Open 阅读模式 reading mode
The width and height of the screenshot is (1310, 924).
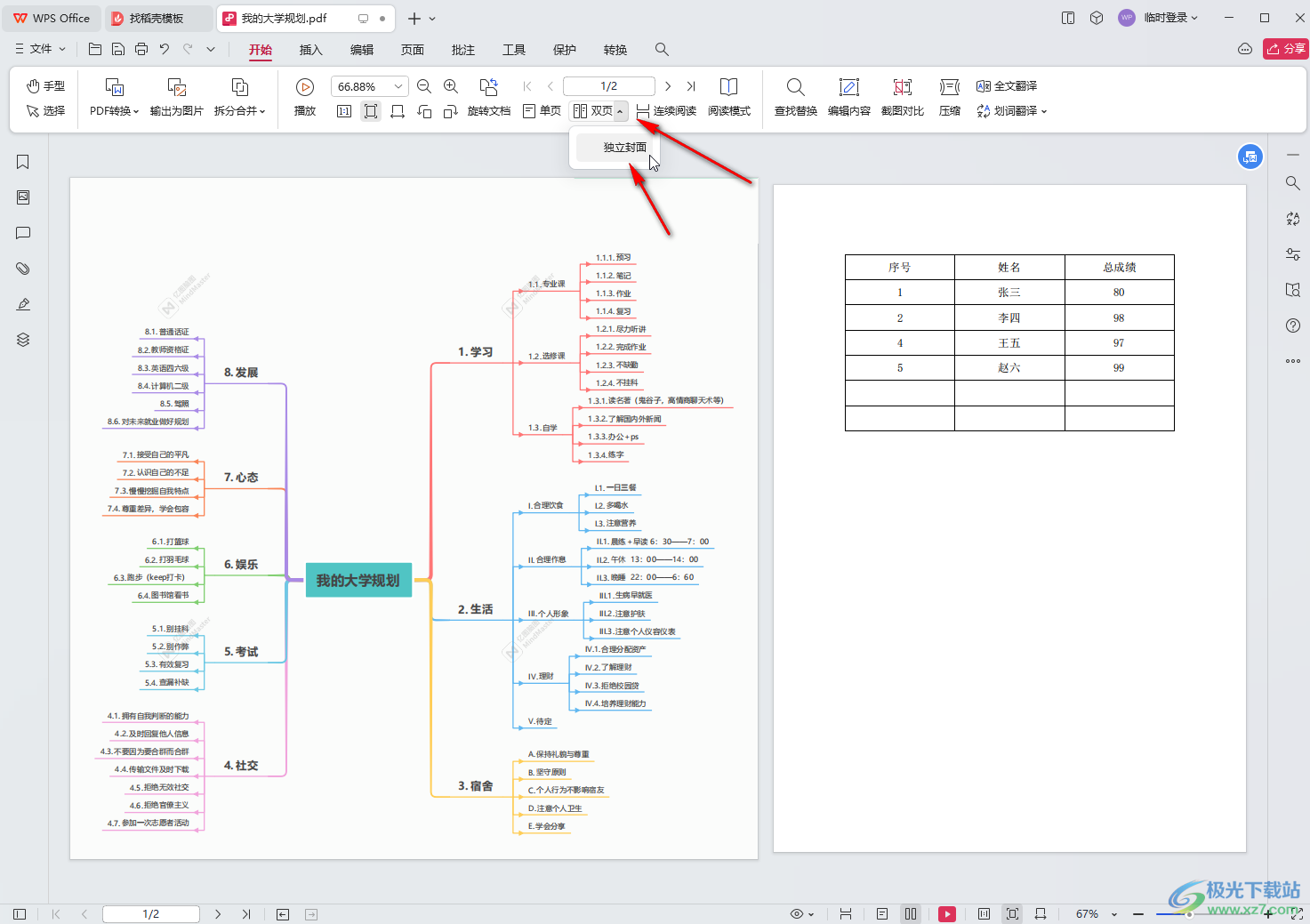pyautogui.click(x=729, y=97)
